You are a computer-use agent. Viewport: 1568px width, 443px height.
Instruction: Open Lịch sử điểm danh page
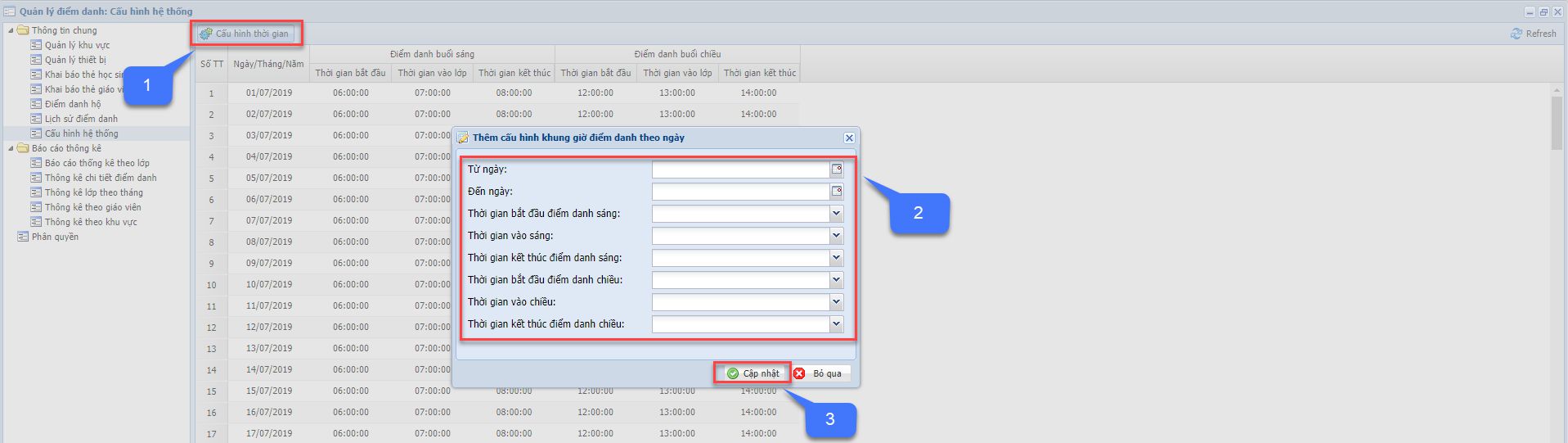pyautogui.click(x=81, y=119)
